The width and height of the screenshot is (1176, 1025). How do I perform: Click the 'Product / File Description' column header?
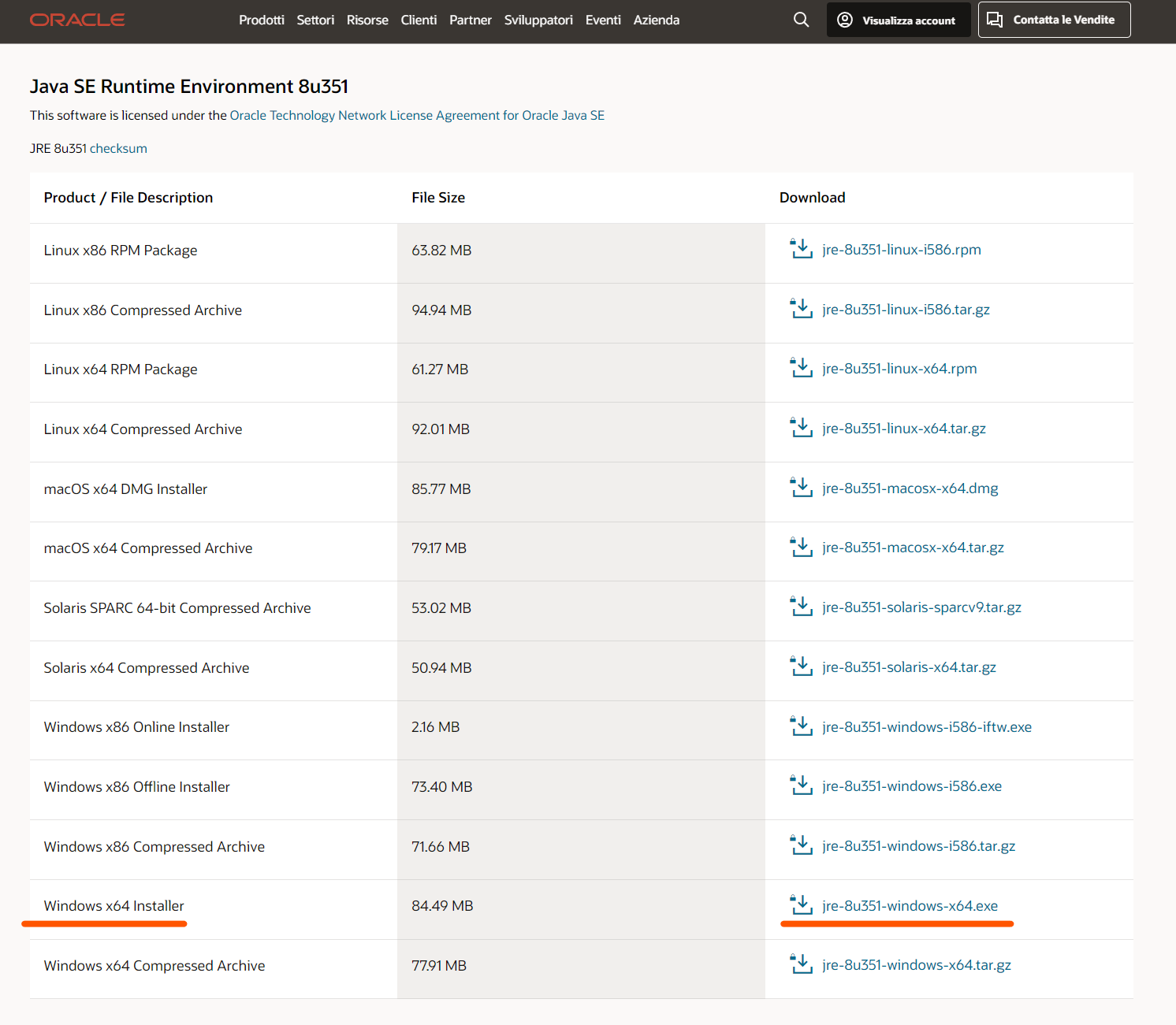point(128,198)
